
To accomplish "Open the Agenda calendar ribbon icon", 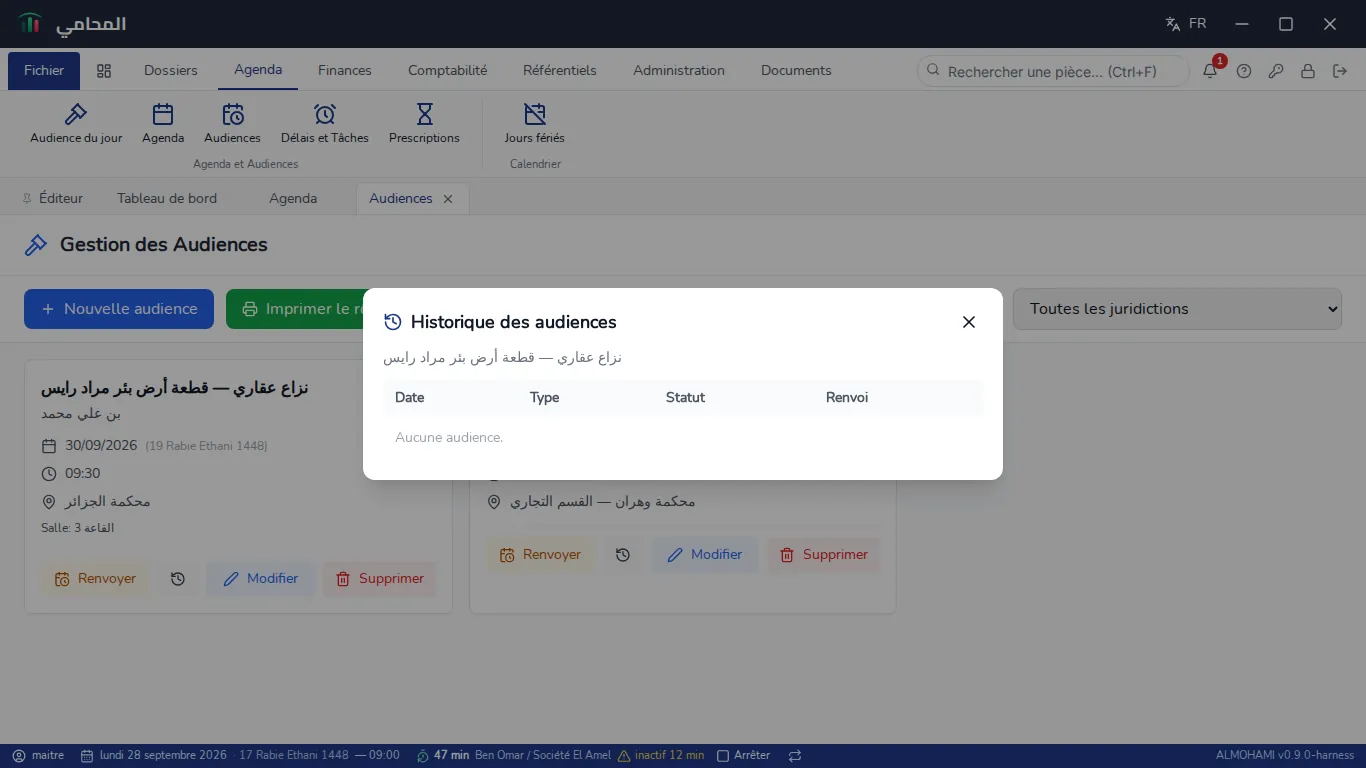I will pyautogui.click(x=163, y=123).
